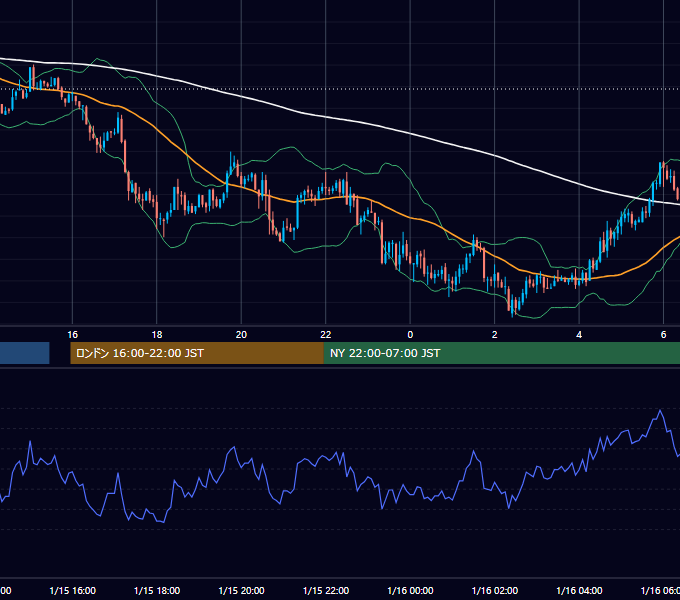The width and height of the screenshot is (680, 600).
Task: Click the hour label 16 on upper axis
Action: 72,335
